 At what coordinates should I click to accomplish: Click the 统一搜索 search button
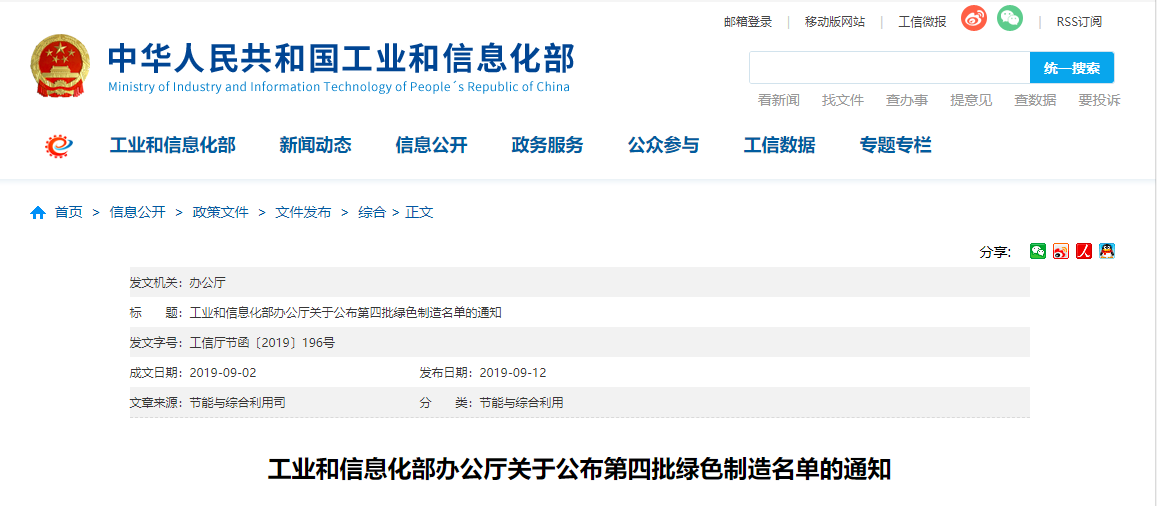click(x=1072, y=68)
